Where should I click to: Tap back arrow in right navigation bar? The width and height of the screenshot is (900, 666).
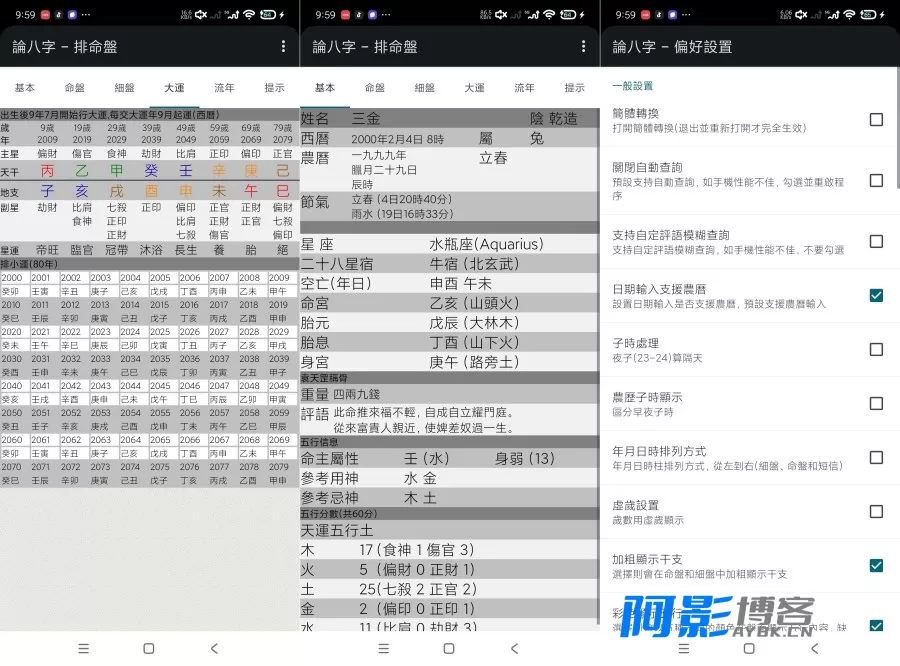point(814,648)
